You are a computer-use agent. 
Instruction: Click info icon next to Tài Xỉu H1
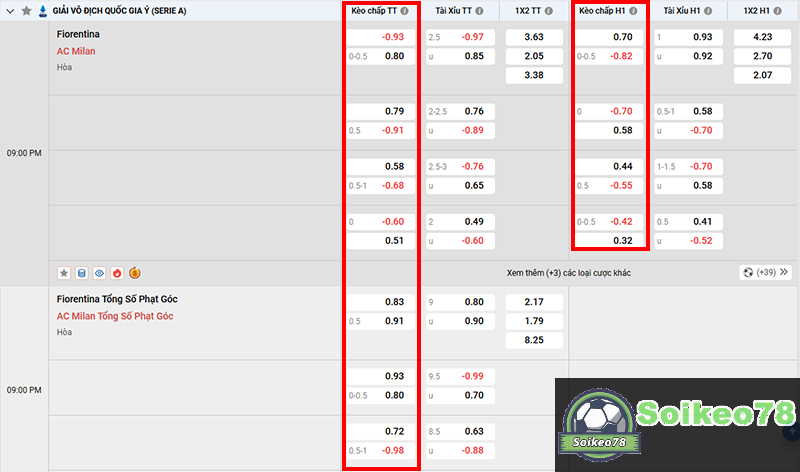click(707, 11)
